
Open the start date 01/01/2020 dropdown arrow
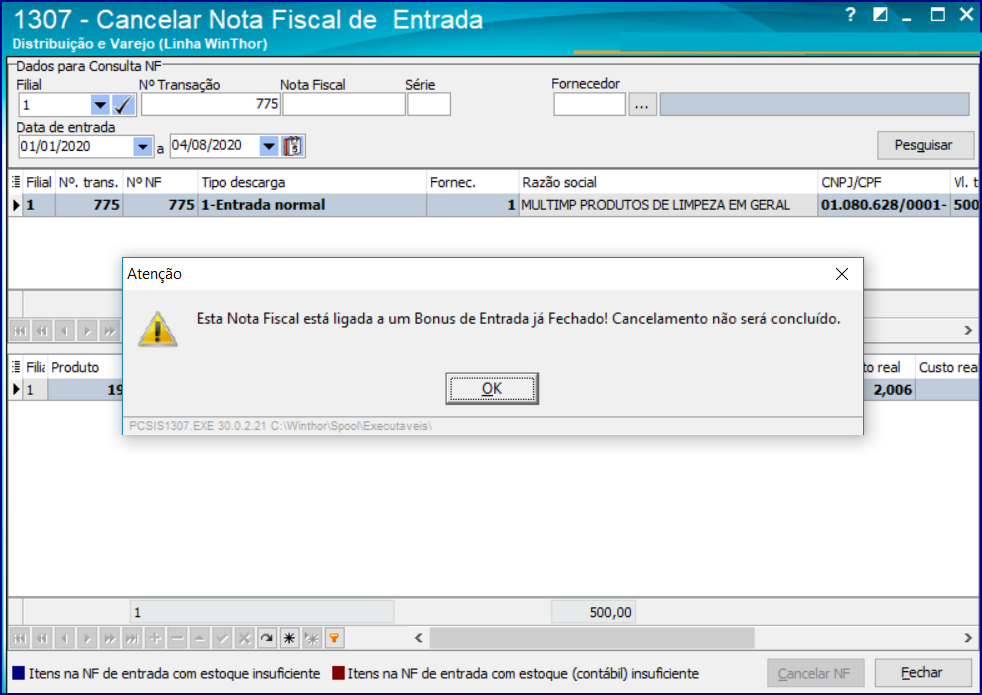click(x=143, y=147)
